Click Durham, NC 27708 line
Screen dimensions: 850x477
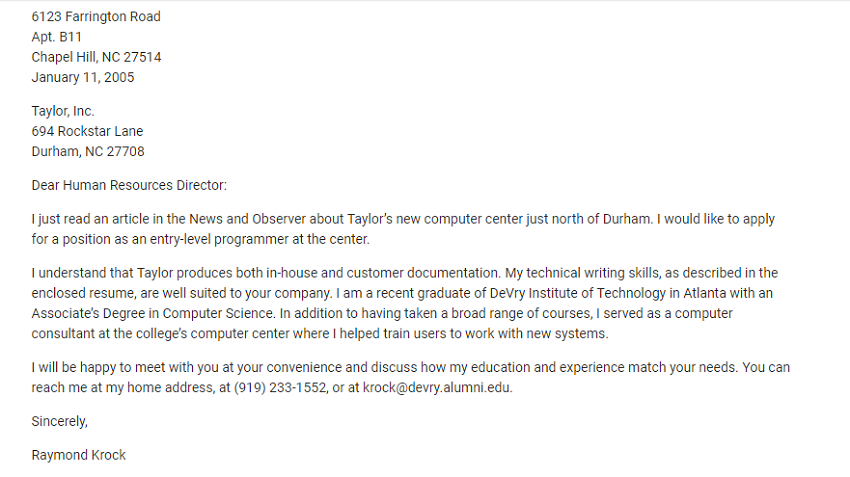pos(88,151)
